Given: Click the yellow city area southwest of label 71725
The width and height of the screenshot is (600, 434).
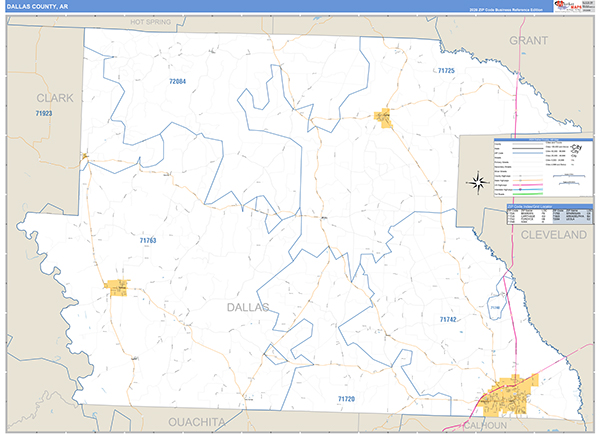Looking at the screenshot, I should (x=383, y=118).
